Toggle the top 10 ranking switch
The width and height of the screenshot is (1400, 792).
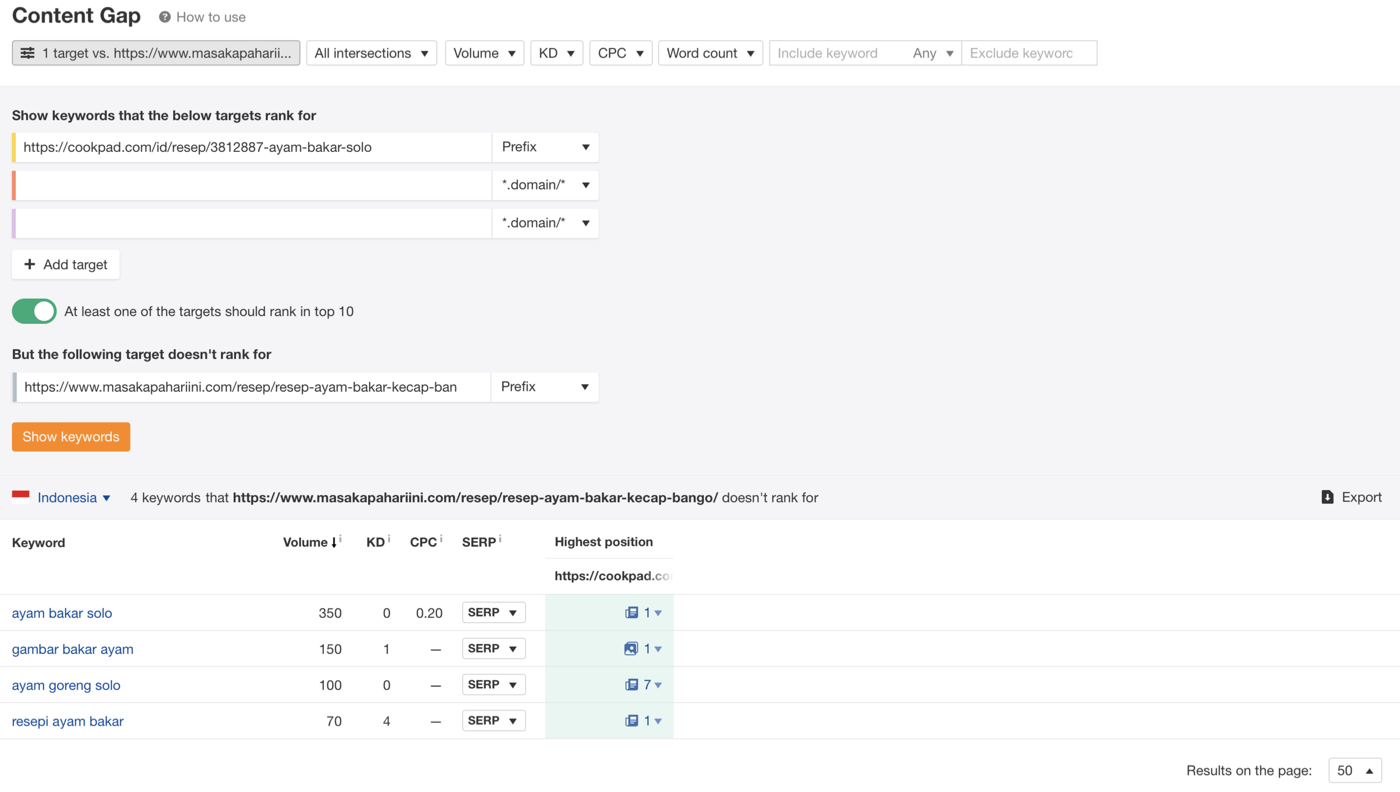click(x=34, y=311)
